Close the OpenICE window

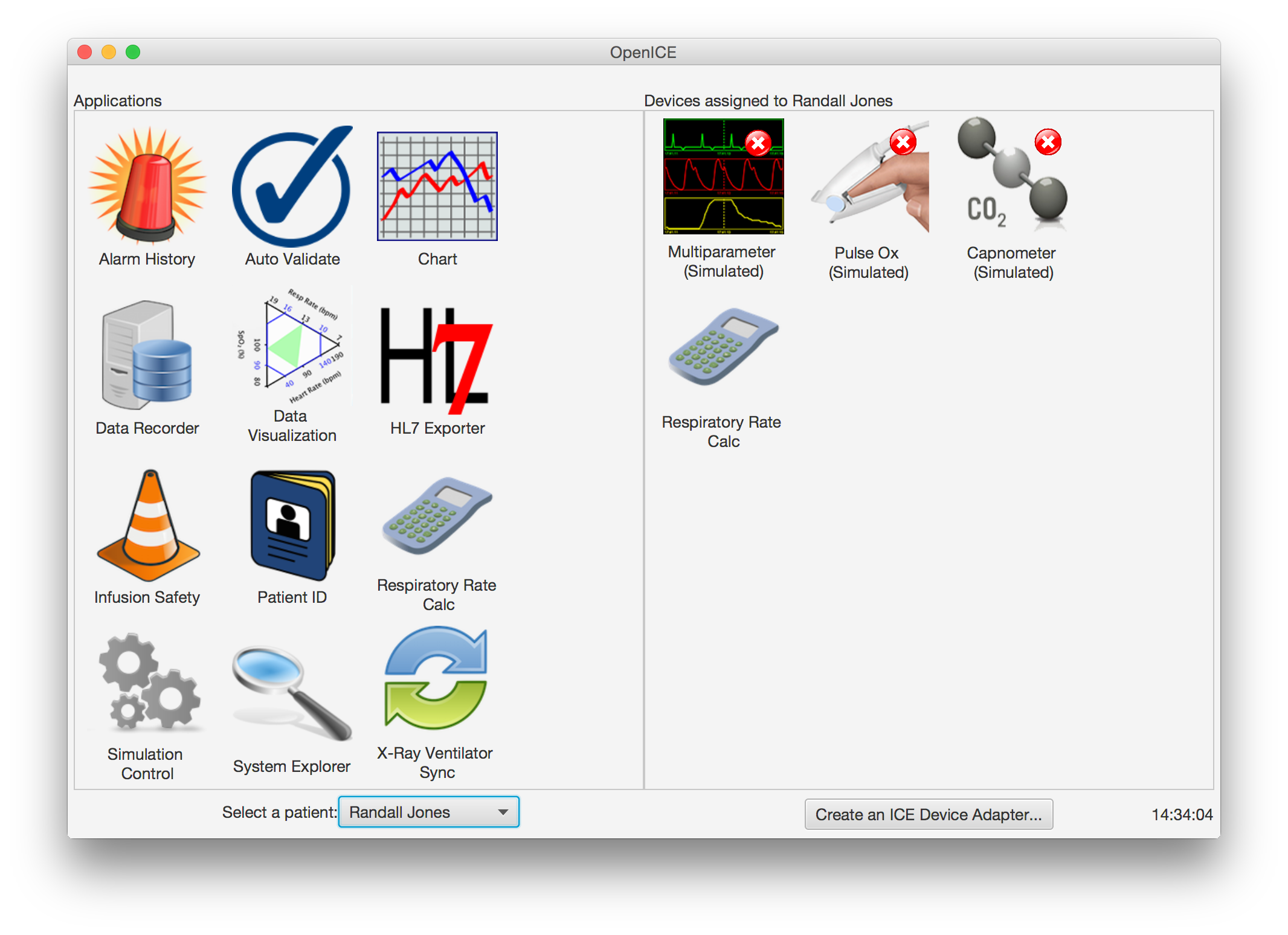85,52
